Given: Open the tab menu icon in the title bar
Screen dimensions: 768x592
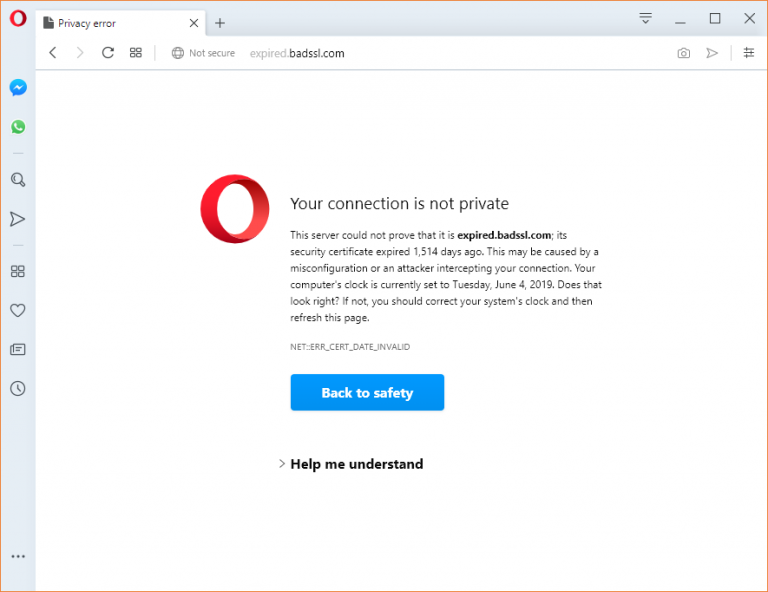Looking at the screenshot, I should pos(646,19).
